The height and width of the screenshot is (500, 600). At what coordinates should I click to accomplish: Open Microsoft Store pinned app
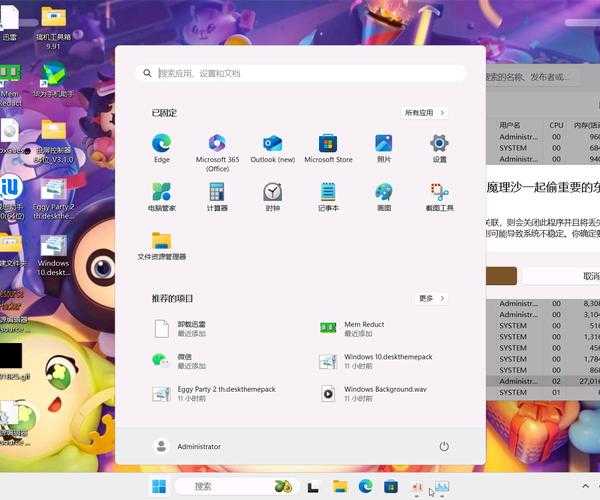click(x=328, y=149)
